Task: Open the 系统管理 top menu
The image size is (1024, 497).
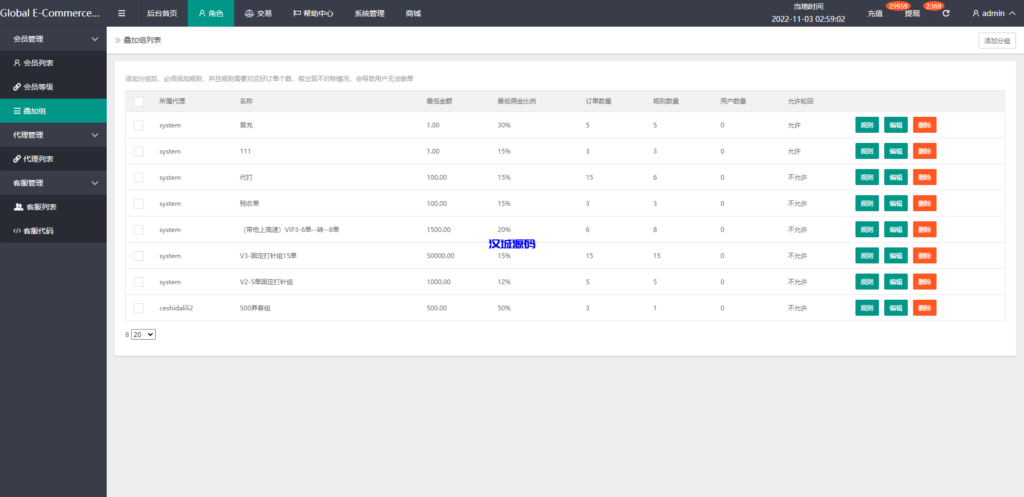Action: tap(369, 14)
